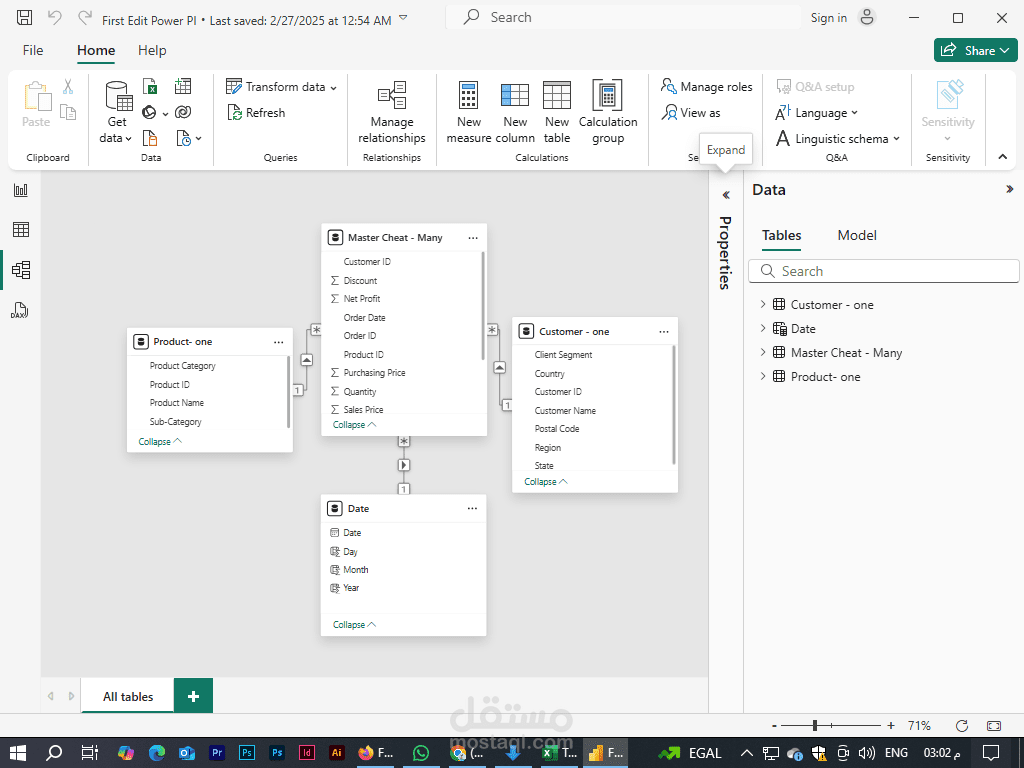Click the zoom slider handle

click(x=814, y=726)
